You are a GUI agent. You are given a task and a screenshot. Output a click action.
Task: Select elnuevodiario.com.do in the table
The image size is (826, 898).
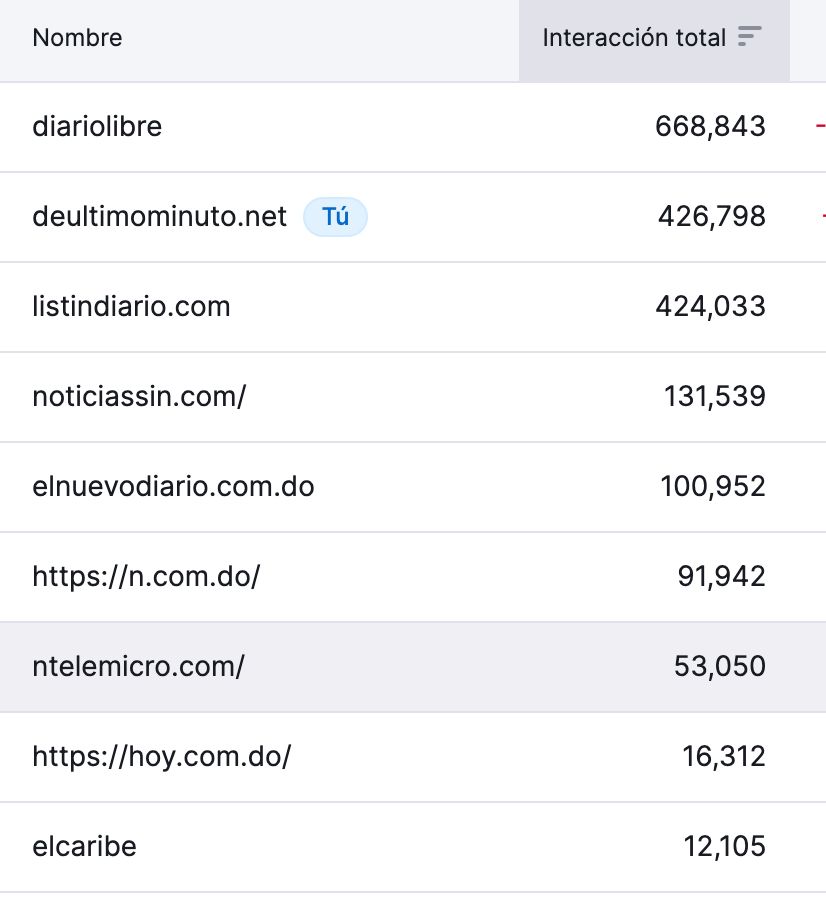(x=173, y=486)
